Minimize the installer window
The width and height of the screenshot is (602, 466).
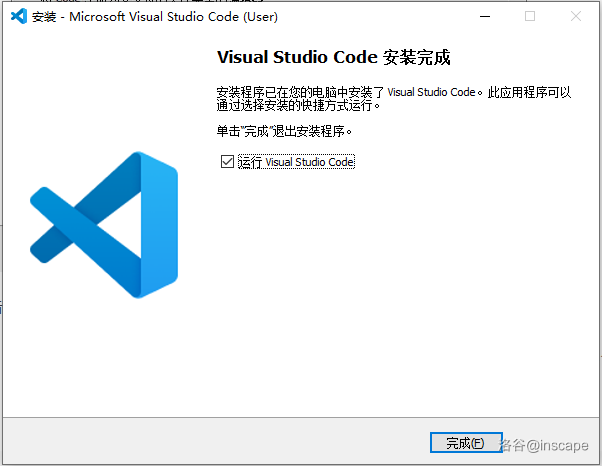click(484, 16)
